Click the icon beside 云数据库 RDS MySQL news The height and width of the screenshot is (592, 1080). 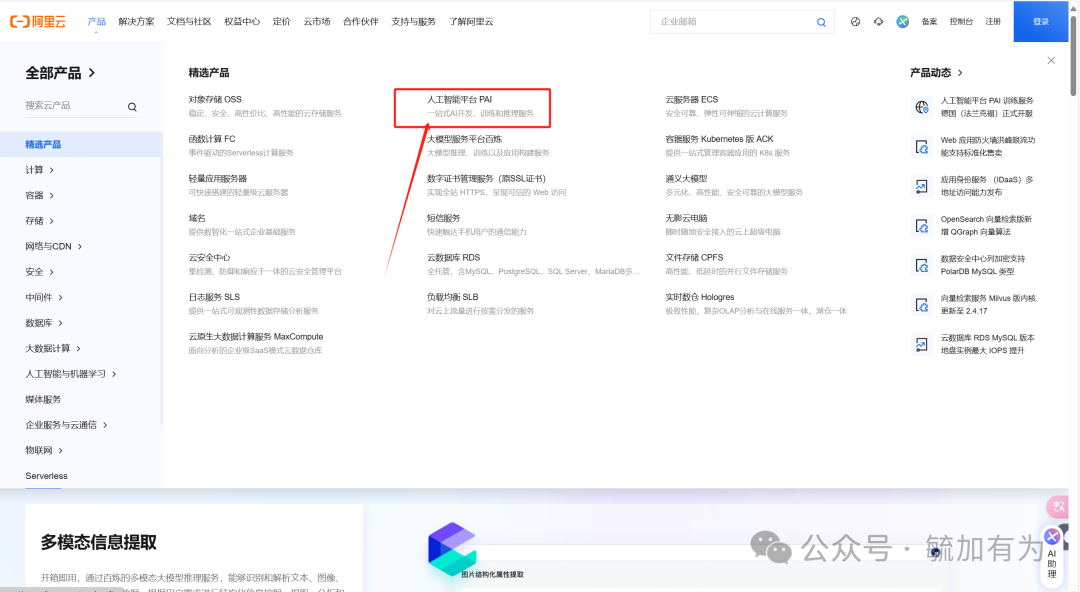click(922, 344)
